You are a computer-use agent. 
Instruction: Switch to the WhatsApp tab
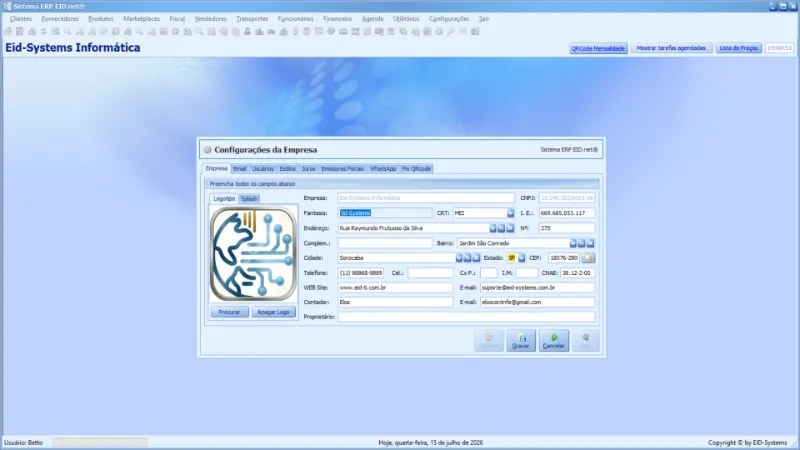pyautogui.click(x=383, y=169)
